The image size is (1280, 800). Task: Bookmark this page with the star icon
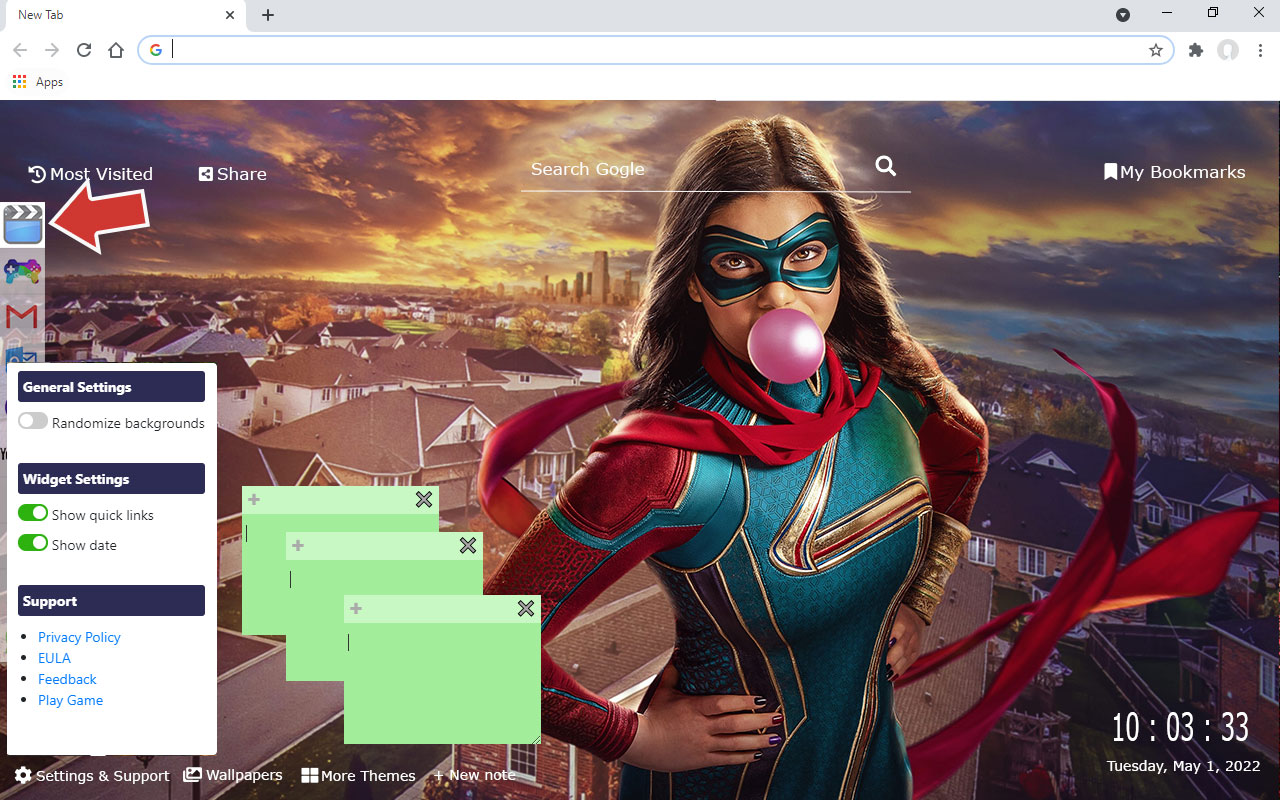coord(1156,50)
